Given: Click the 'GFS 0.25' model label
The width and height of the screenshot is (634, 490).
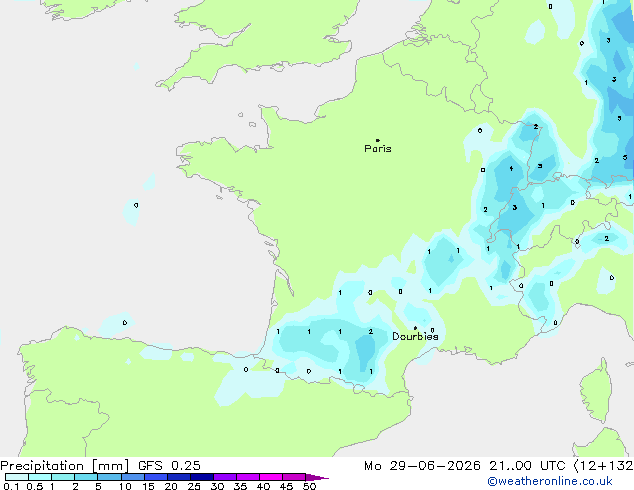Looking at the screenshot, I should tap(169, 466).
